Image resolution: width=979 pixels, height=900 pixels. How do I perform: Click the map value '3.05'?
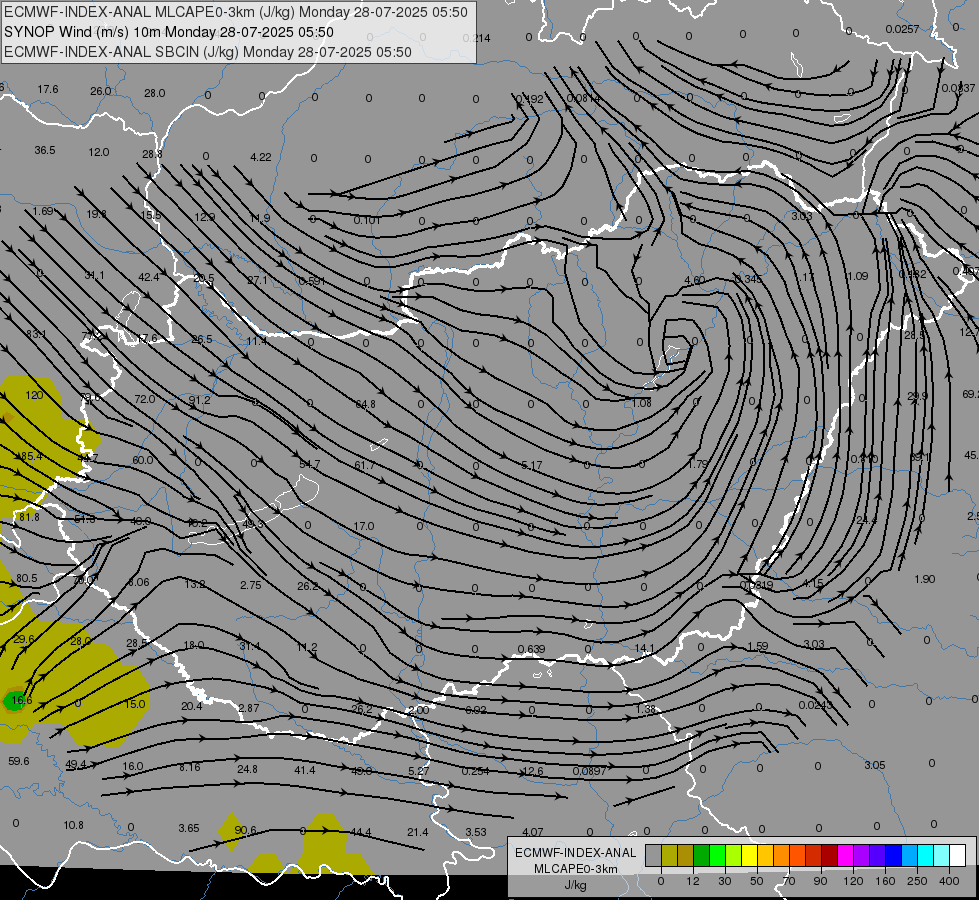click(875, 764)
